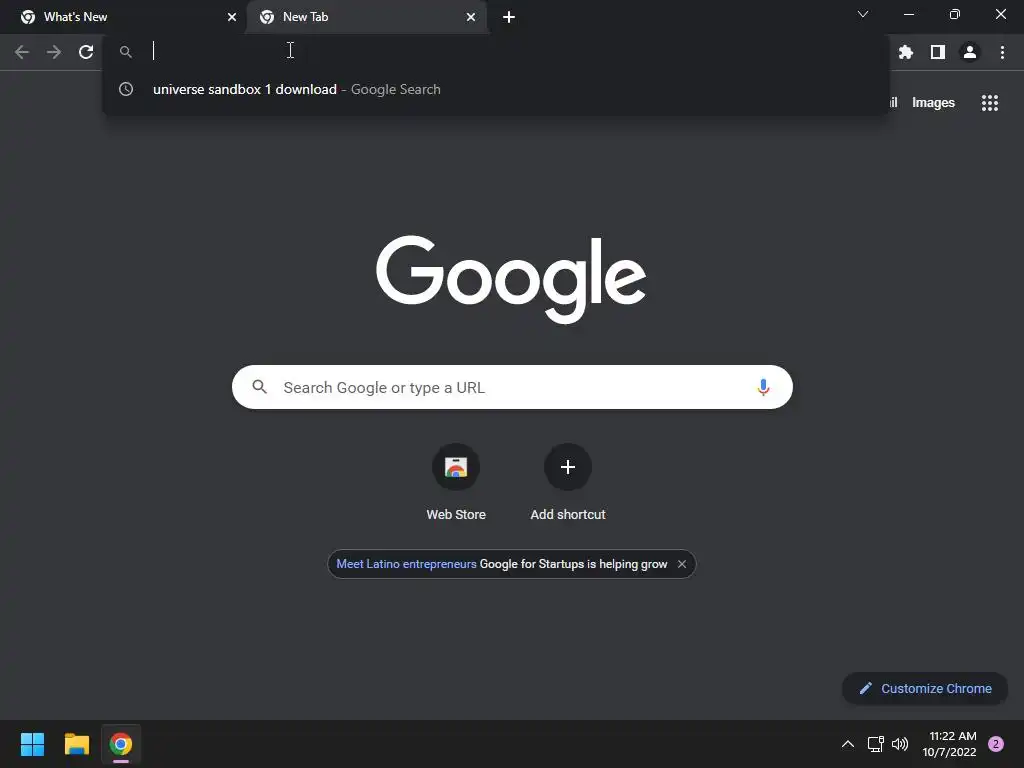Close the What's New tab

point(232,17)
